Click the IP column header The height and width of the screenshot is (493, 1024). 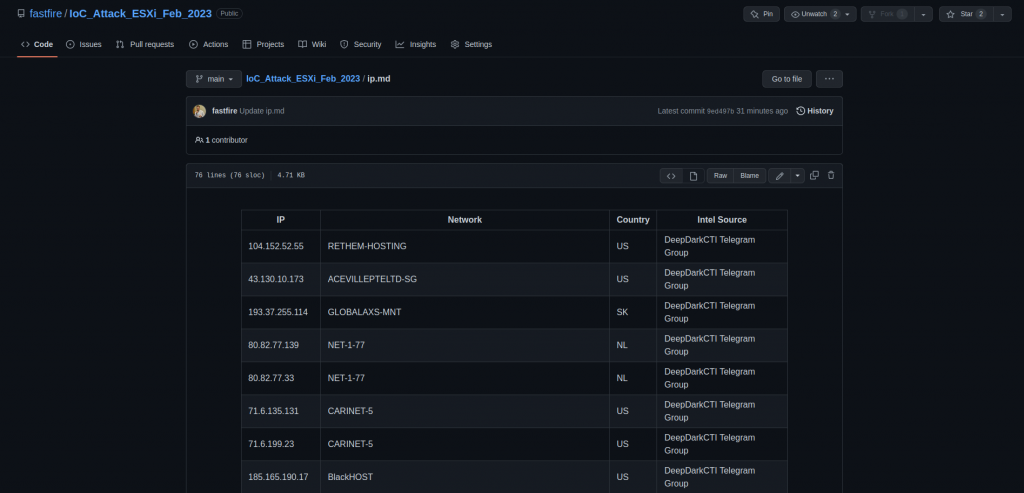(x=281, y=220)
